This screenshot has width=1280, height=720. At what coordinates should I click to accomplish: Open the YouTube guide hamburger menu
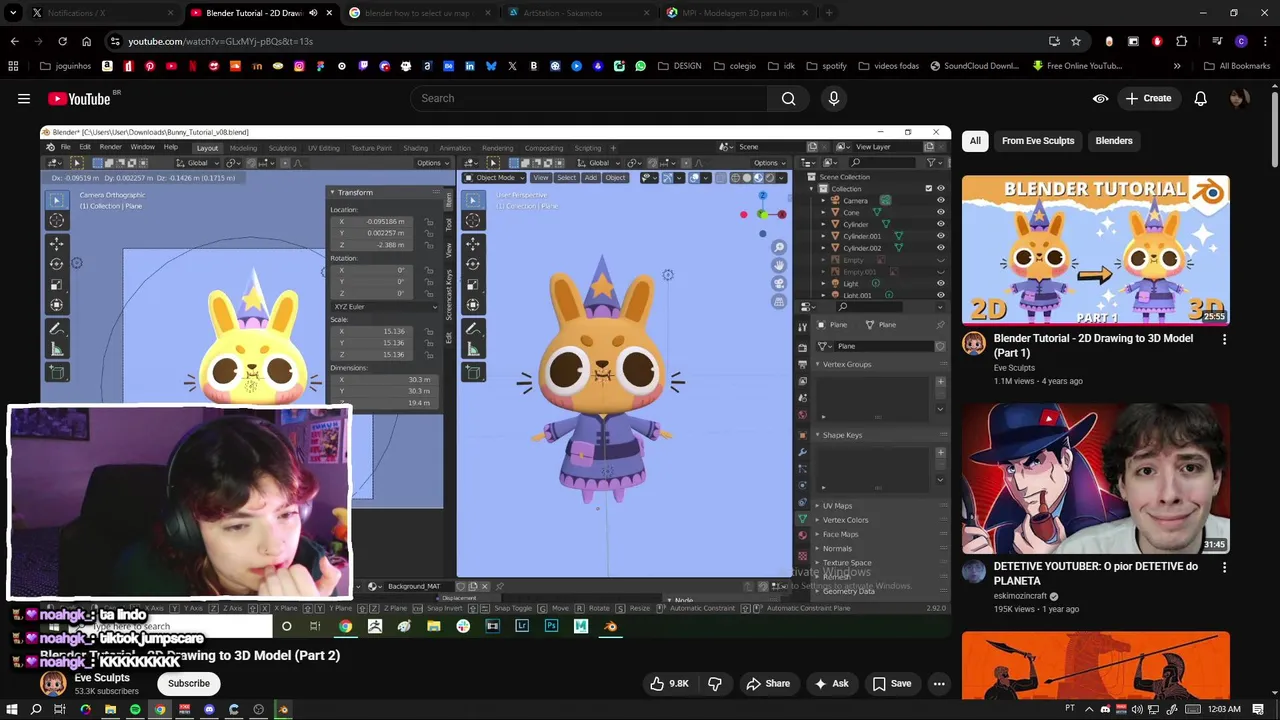coord(24,98)
